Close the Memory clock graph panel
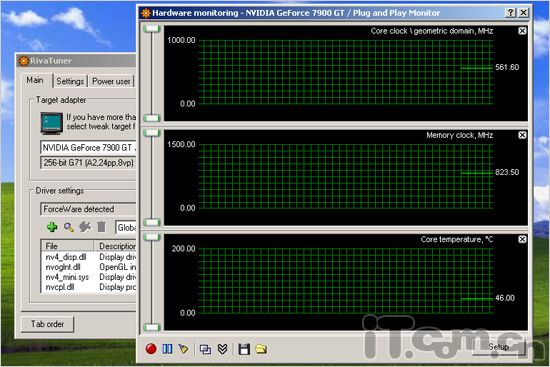Viewport: 550px width, 367px height. [522, 135]
